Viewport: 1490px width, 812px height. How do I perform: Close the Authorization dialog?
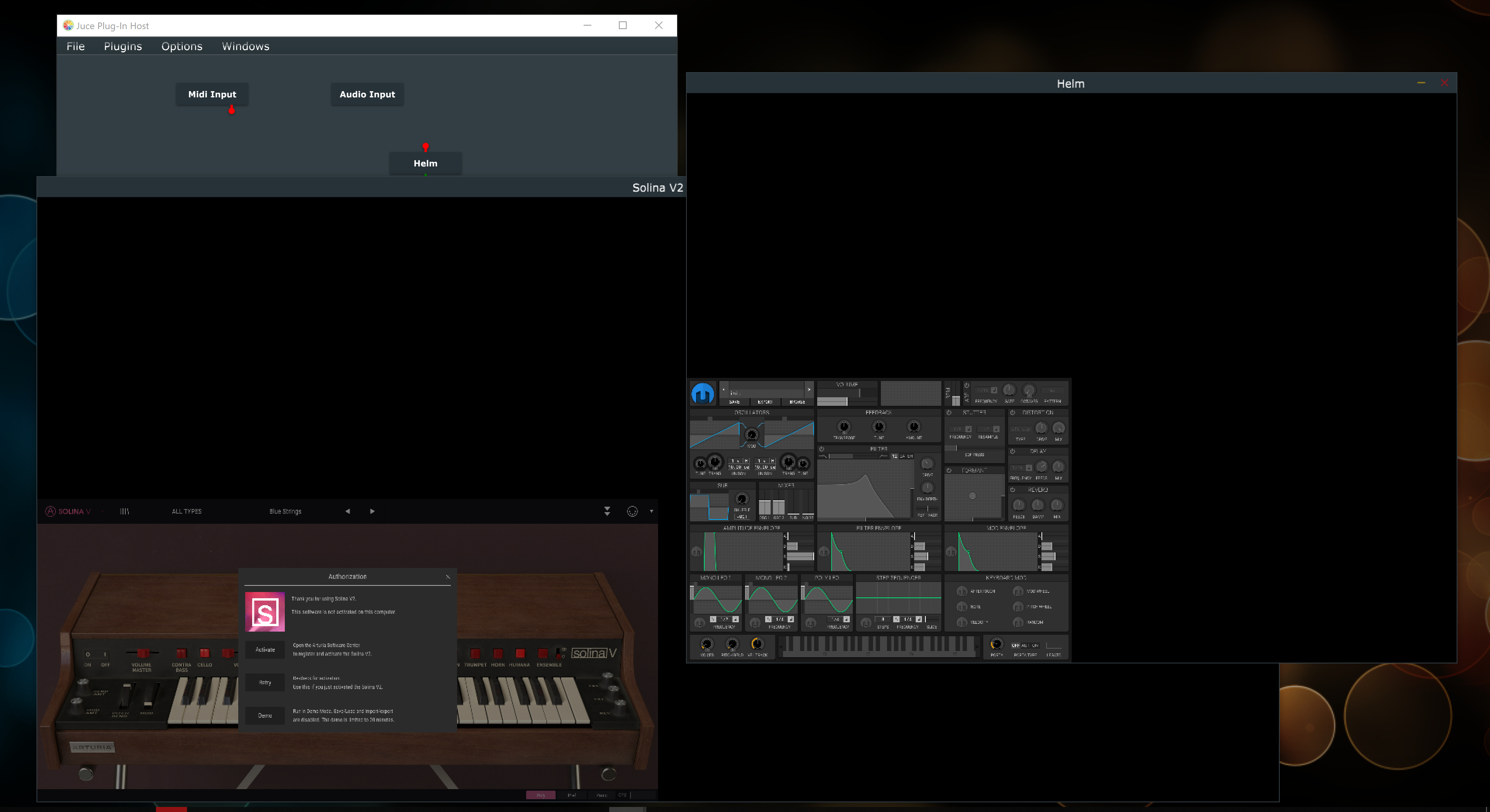[x=448, y=577]
